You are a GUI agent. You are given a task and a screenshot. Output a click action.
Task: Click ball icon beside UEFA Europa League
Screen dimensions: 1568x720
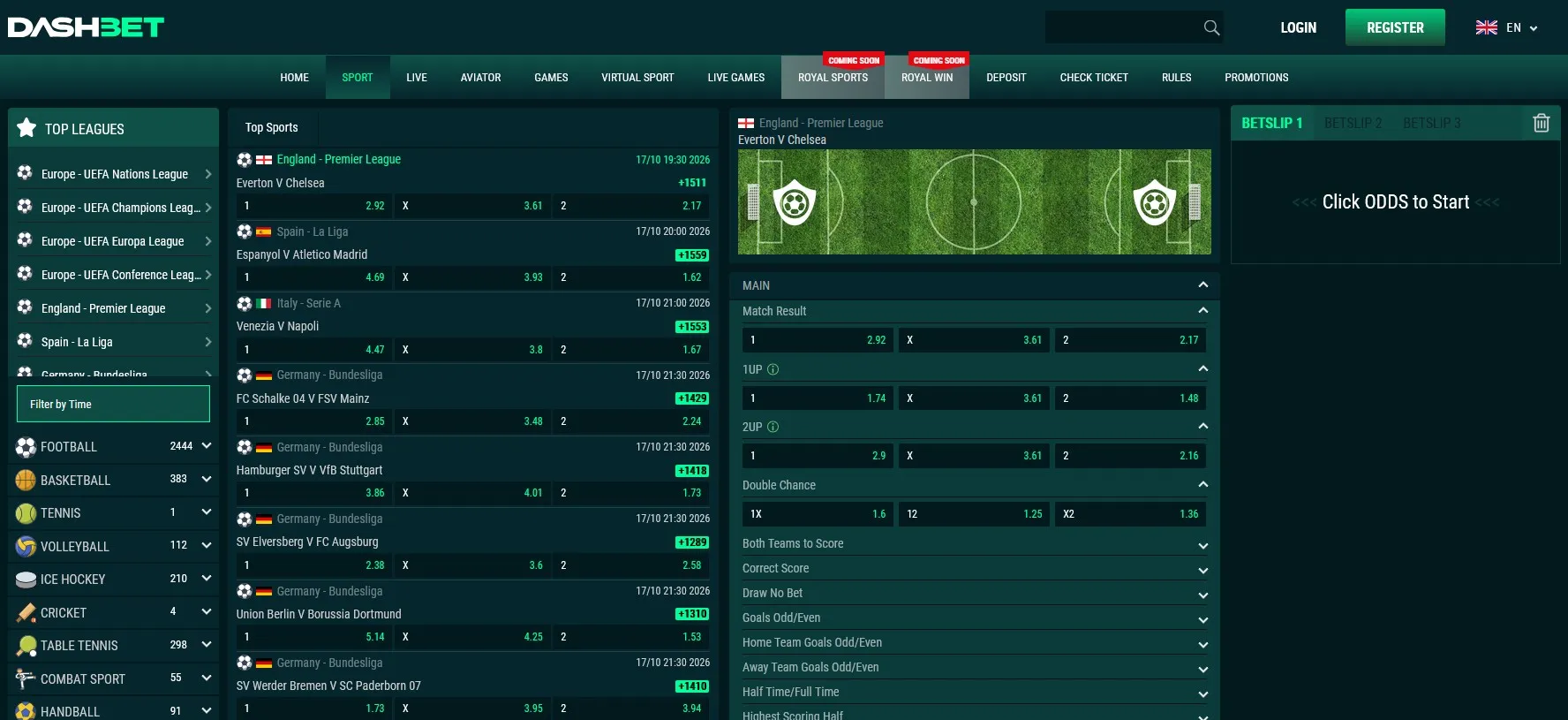coord(25,240)
